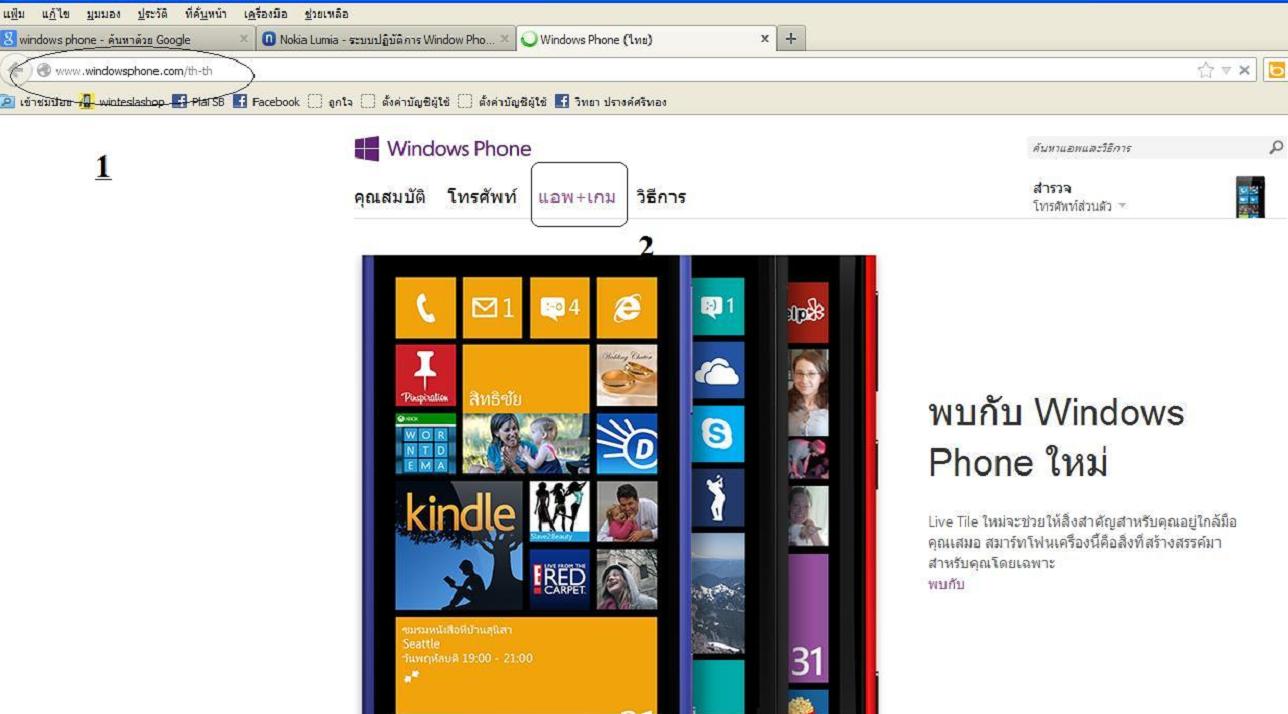Click the snowy mountain photo tile
This screenshot has height=714, width=1288.
[x=719, y=593]
